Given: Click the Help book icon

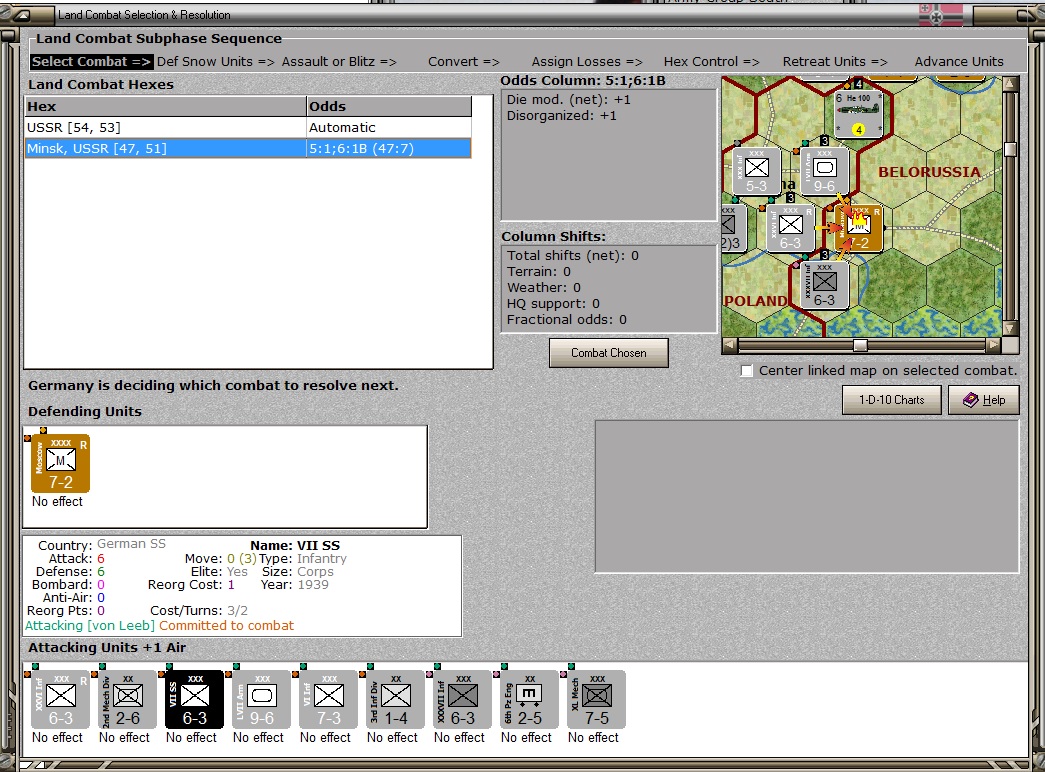Looking at the screenshot, I should [971, 399].
